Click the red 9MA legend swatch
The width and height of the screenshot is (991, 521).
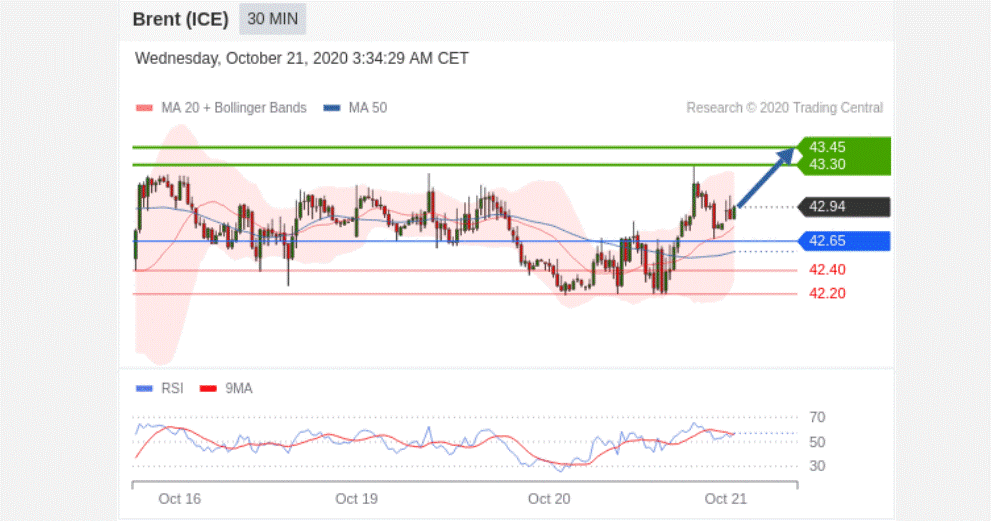point(208,389)
